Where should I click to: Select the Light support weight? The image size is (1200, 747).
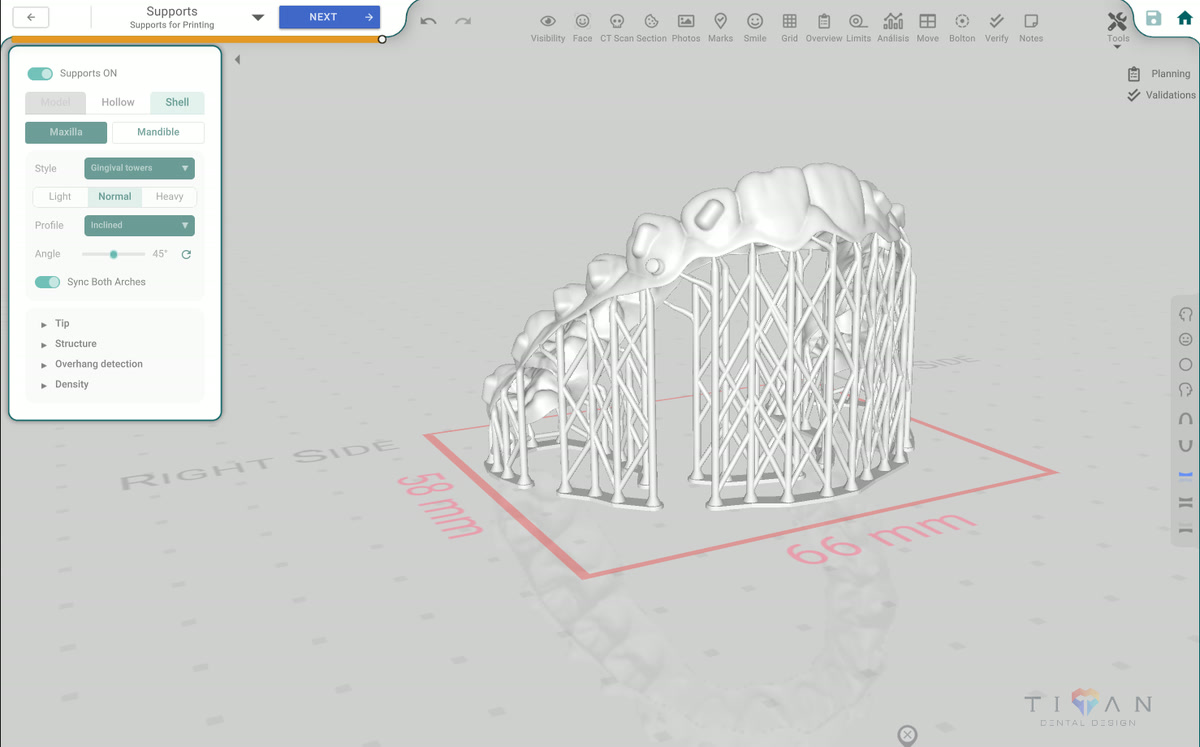pyautogui.click(x=60, y=197)
